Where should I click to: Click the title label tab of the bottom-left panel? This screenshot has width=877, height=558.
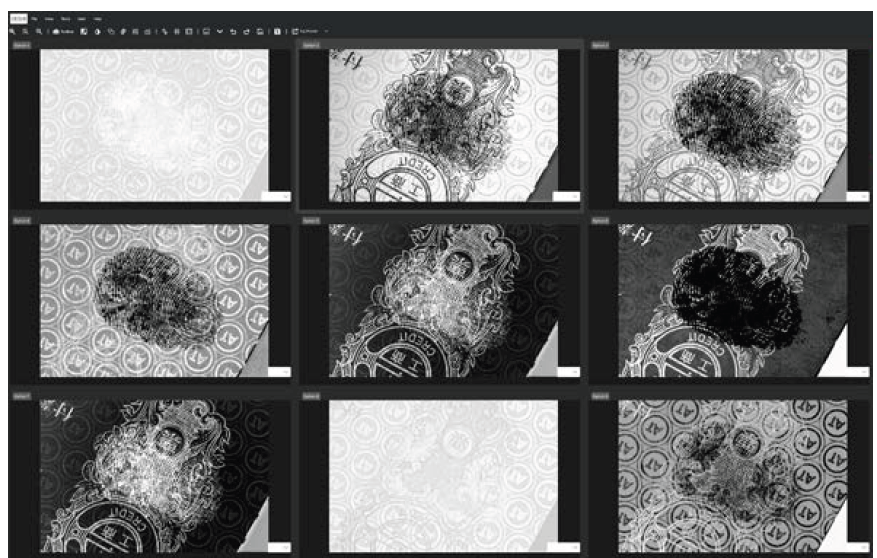[22, 396]
